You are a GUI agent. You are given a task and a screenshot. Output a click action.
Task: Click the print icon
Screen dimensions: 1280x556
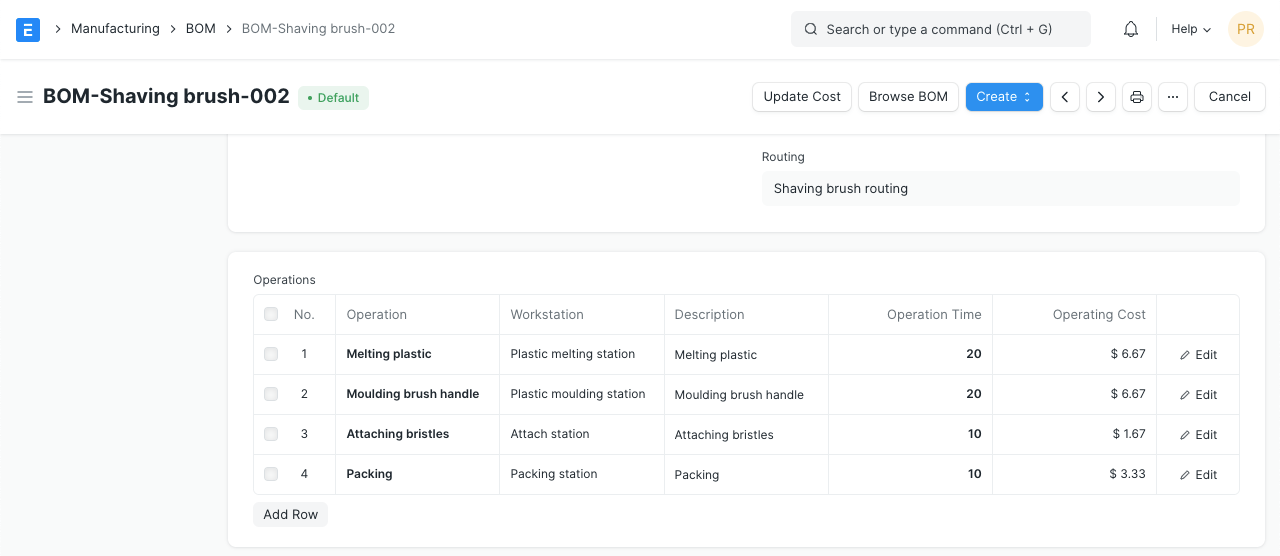pyautogui.click(x=1137, y=97)
